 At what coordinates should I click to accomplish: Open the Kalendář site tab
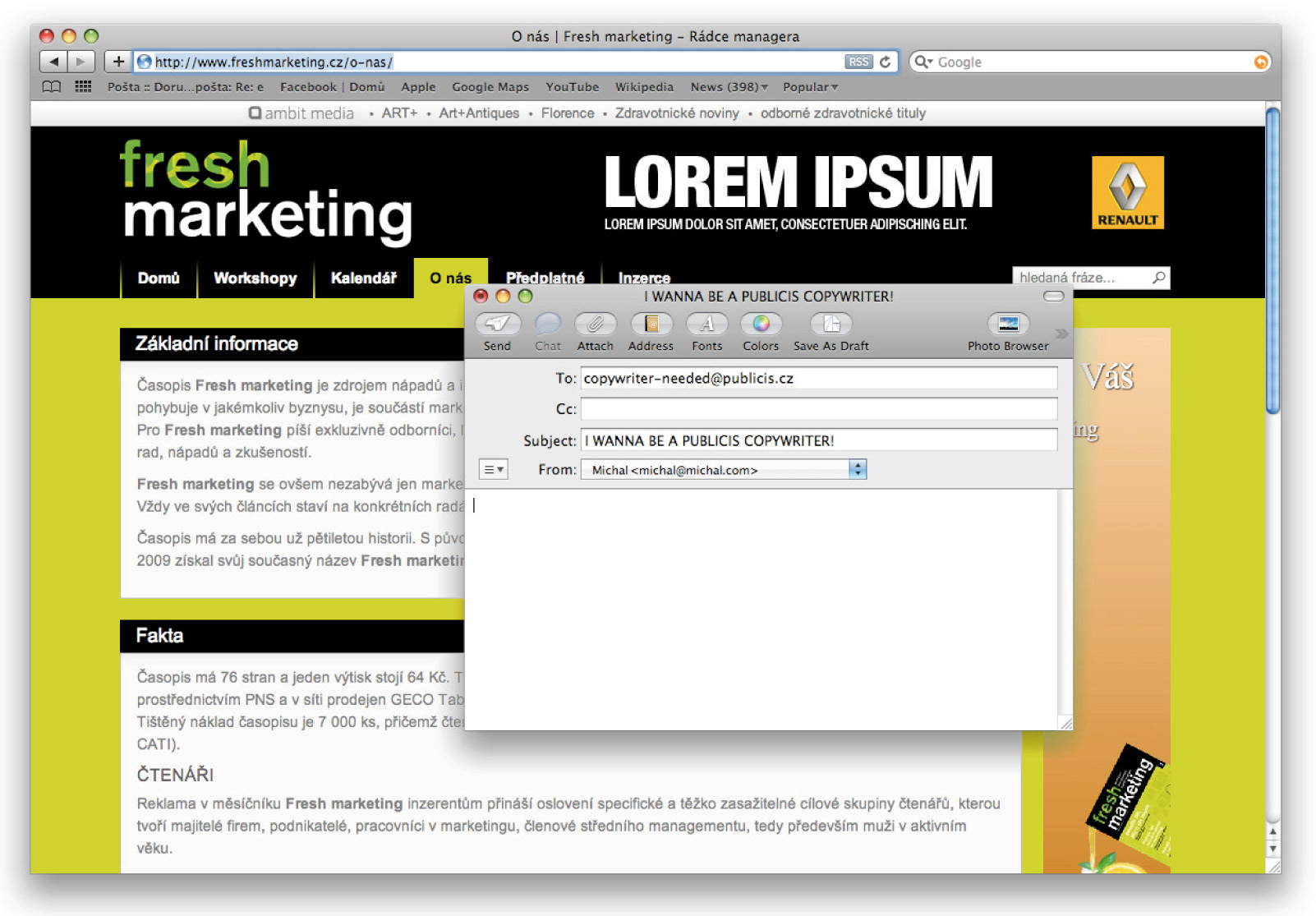(363, 278)
